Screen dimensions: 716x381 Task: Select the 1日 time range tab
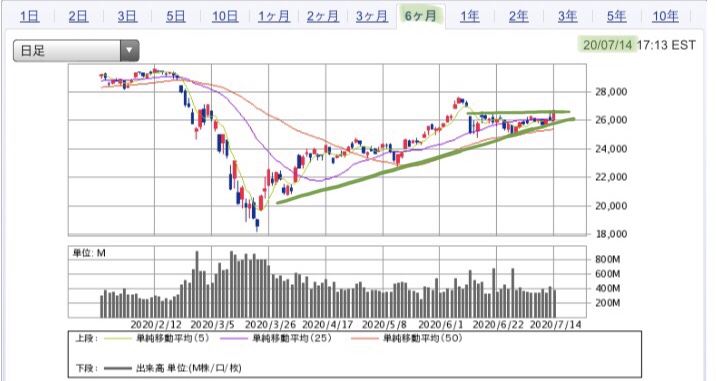coord(30,16)
